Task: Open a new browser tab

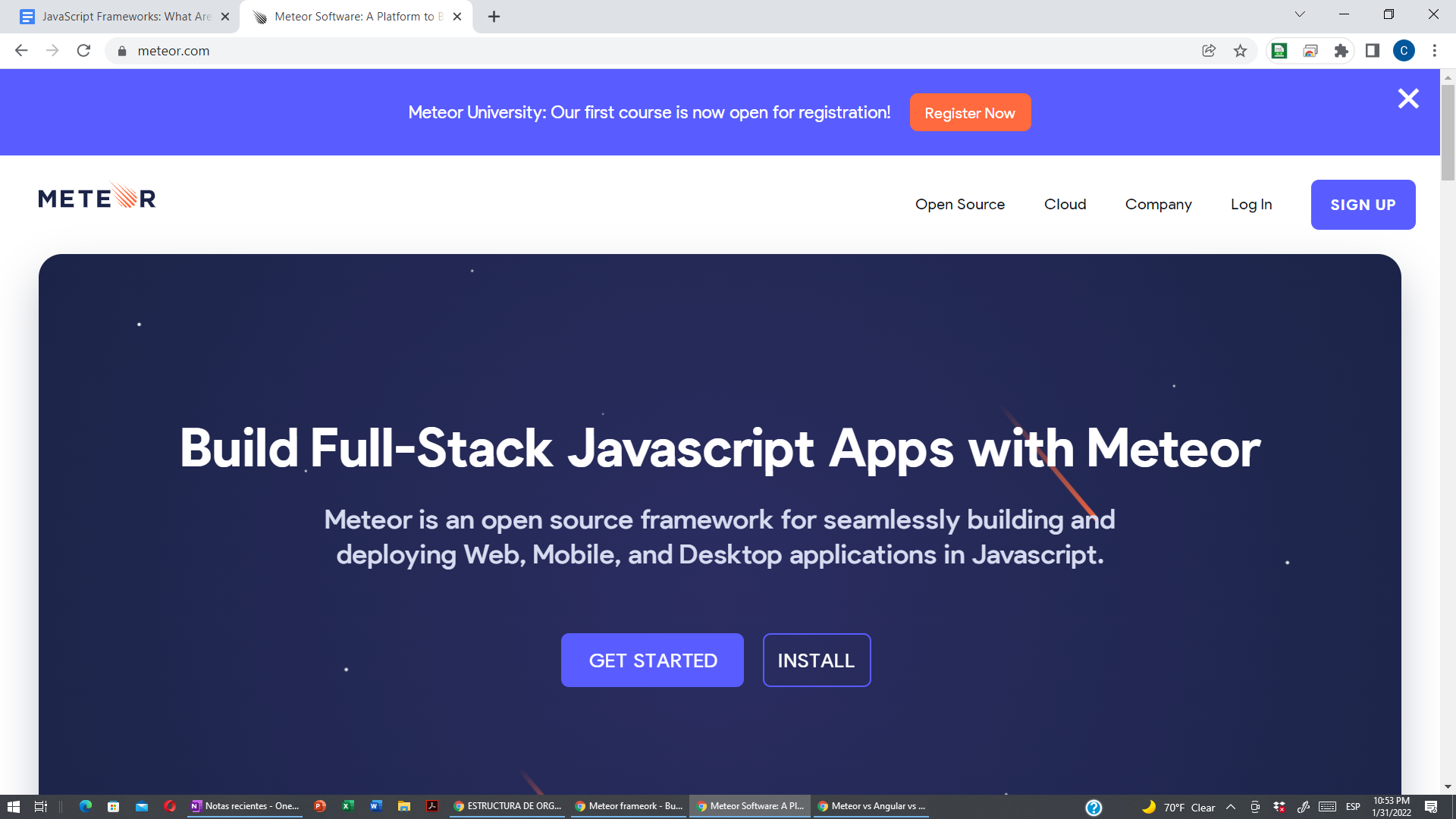Action: [494, 17]
